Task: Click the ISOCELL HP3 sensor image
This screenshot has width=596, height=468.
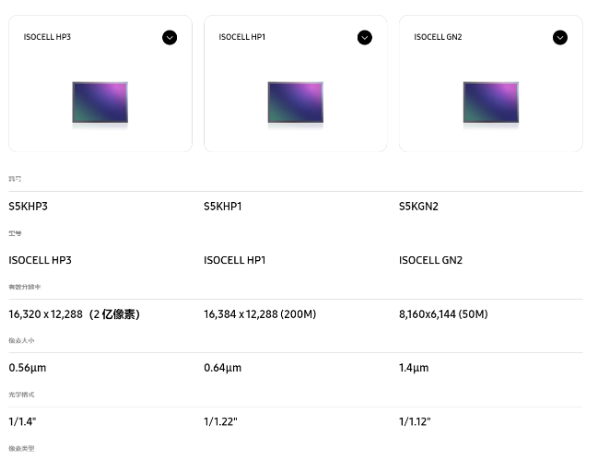Action: pyautogui.click(x=100, y=102)
